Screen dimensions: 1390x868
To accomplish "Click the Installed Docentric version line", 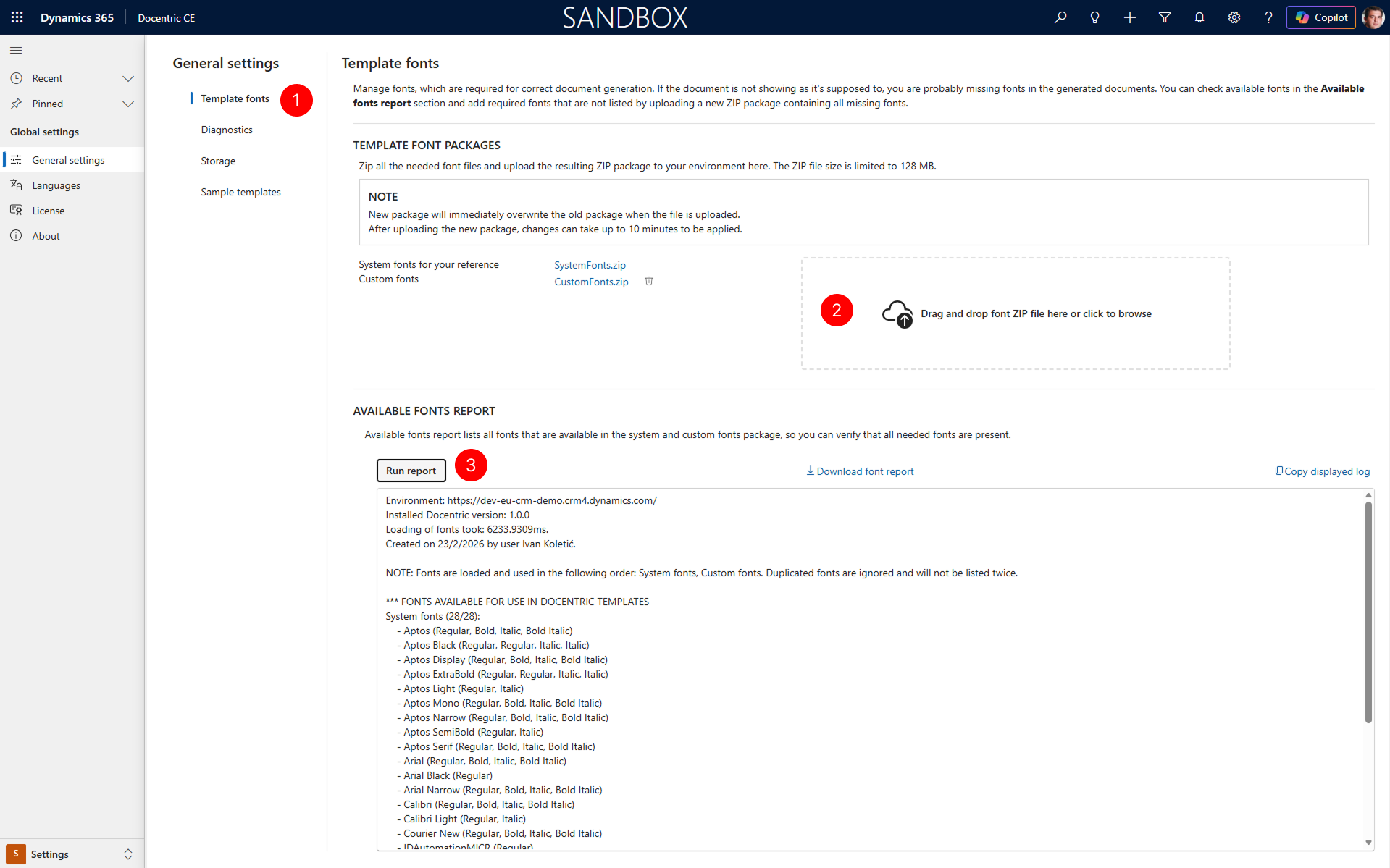I will (458, 515).
